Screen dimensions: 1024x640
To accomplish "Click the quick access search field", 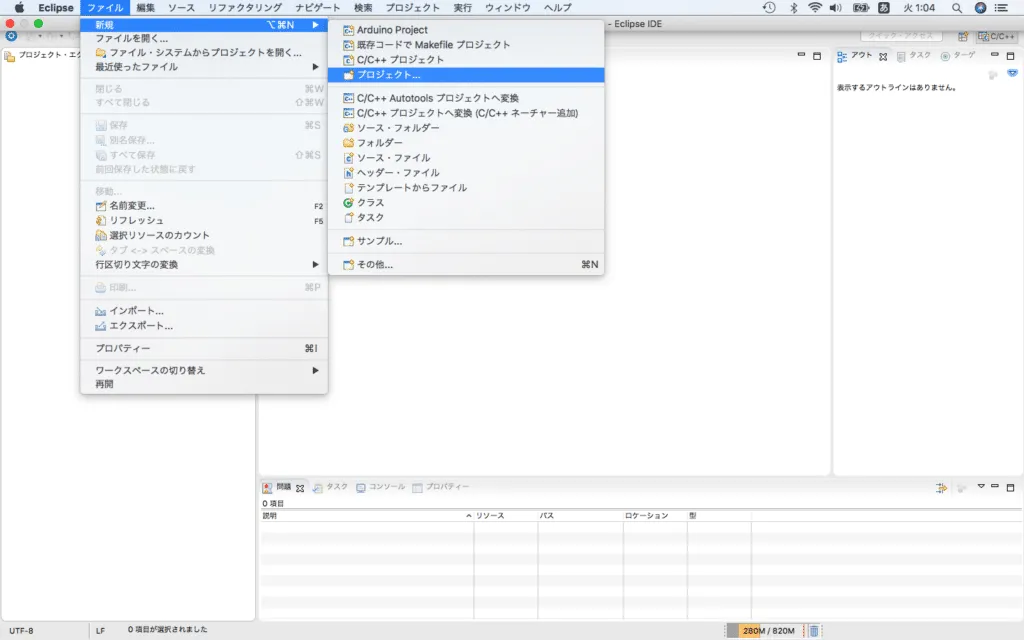I will [901, 37].
